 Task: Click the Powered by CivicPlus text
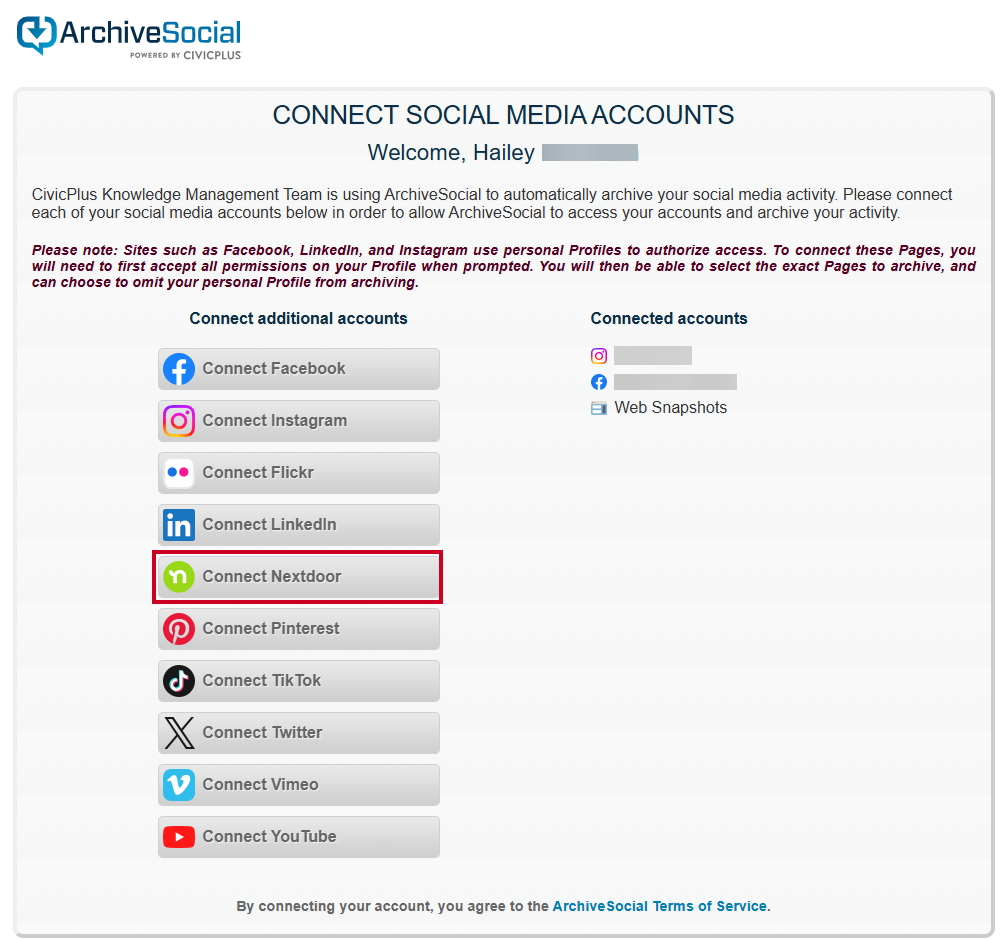186,55
